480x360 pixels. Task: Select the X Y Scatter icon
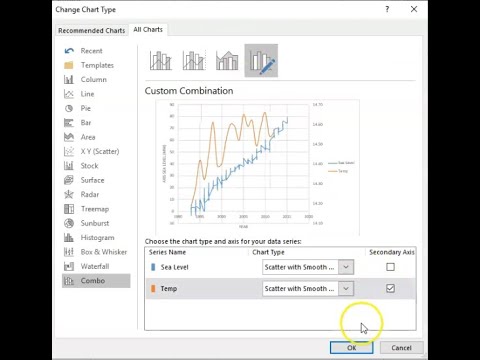tap(69, 151)
